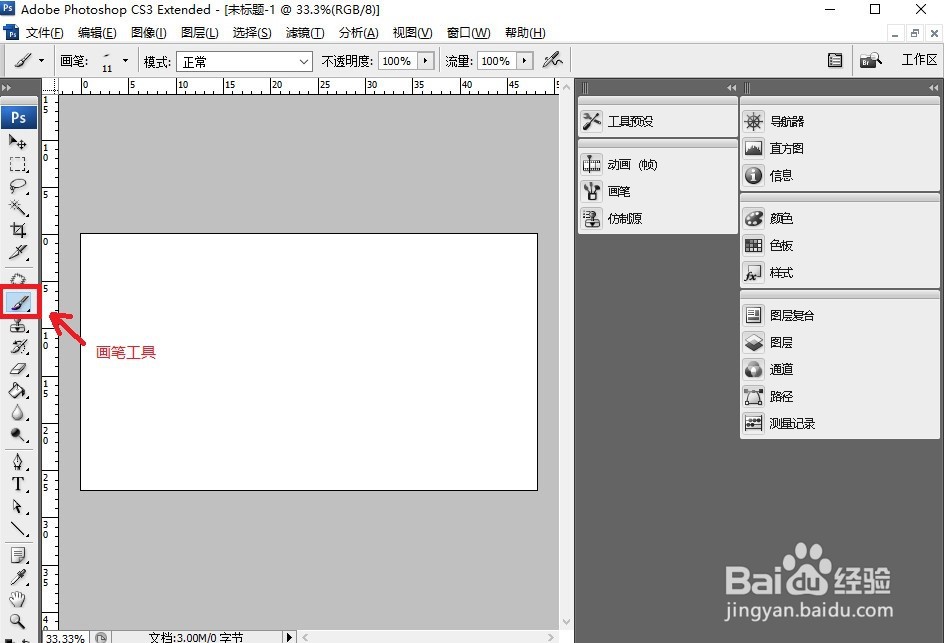
Task: Open the 导航器 panel
Action: coord(839,121)
